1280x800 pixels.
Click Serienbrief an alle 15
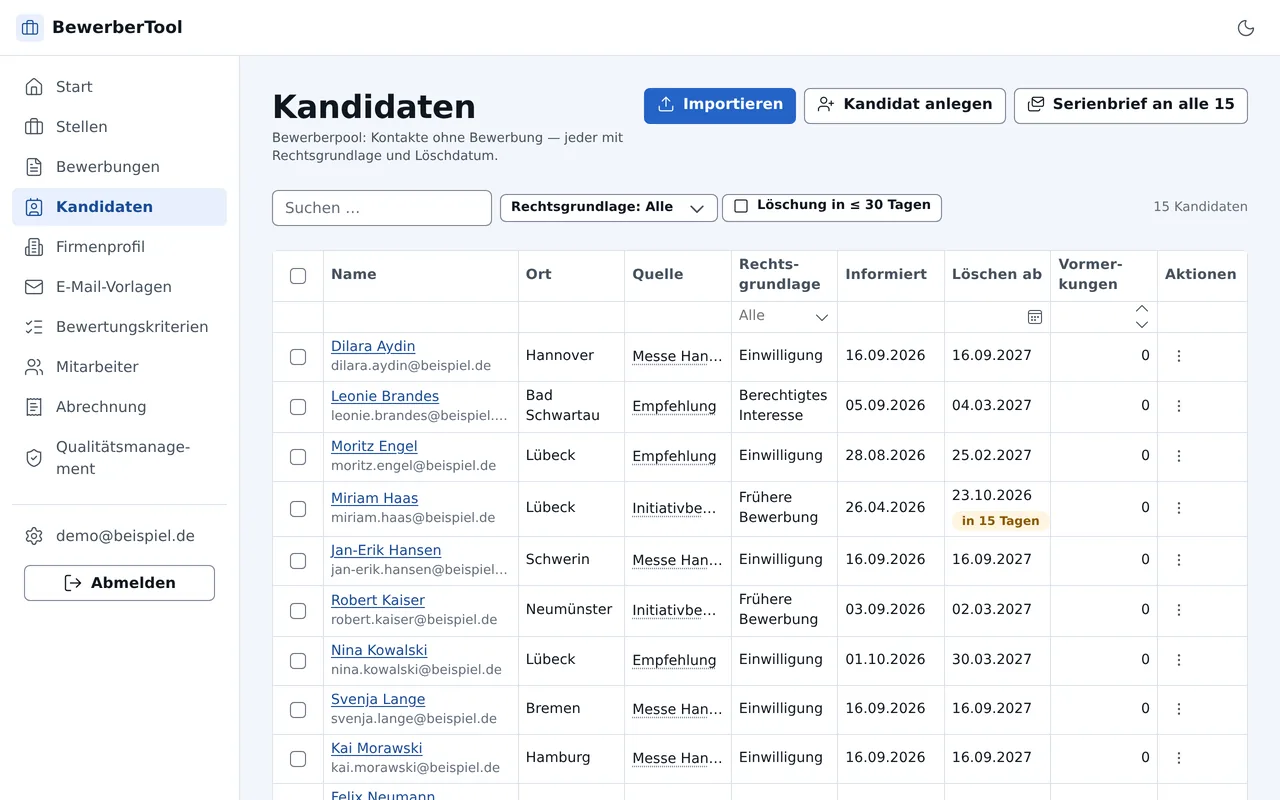click(1131, 106)
